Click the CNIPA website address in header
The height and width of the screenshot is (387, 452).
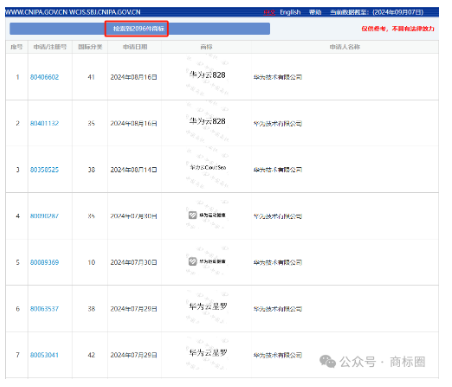coord(73,12)
